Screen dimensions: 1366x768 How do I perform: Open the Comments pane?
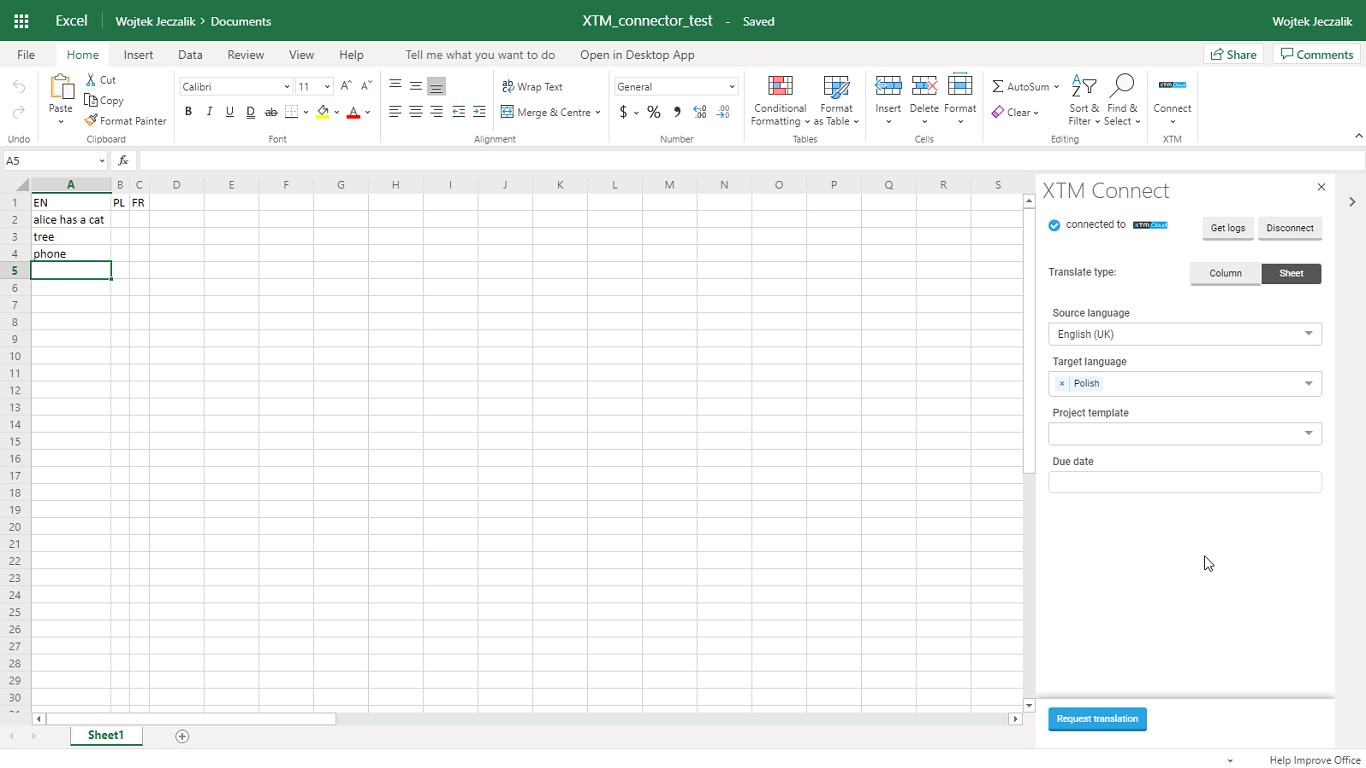pos(1317,55)
